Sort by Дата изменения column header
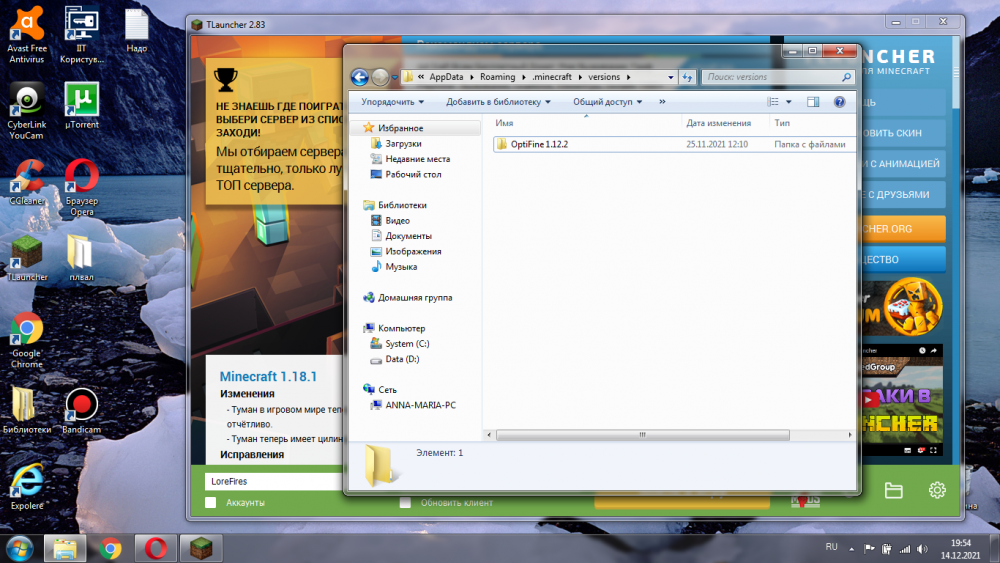Image resolution: width=1000 pixels, height=563 pixels. [x=718, y=123]
